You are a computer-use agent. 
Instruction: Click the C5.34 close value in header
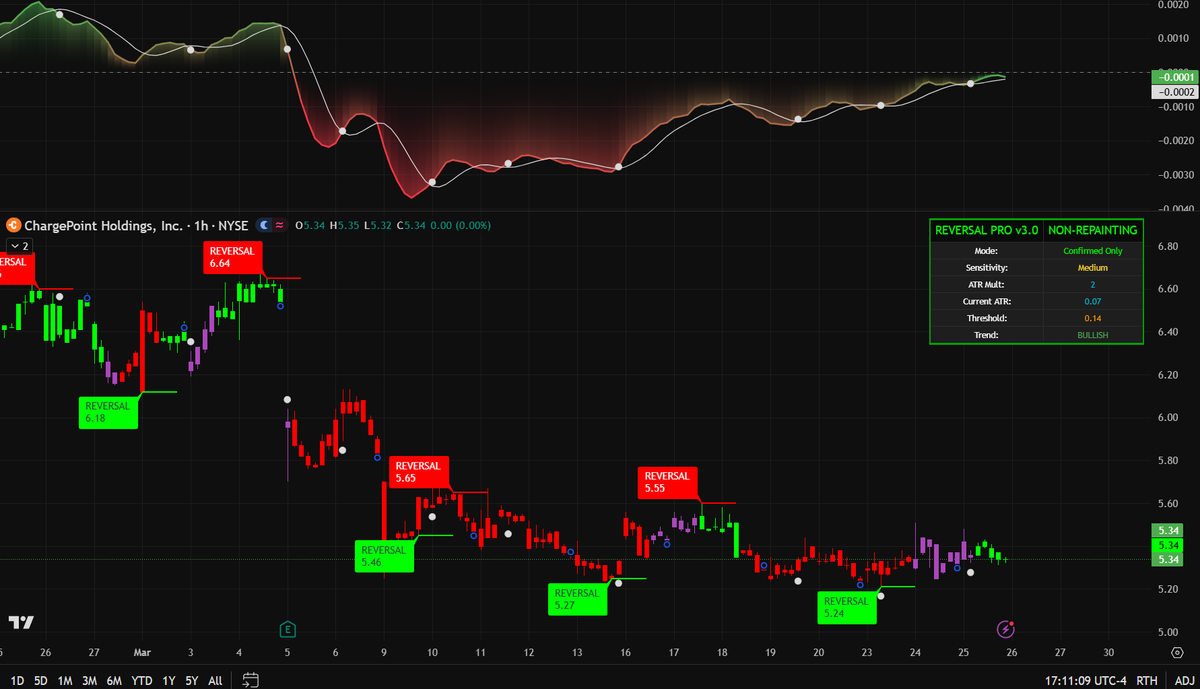click(x=413, y=226)
